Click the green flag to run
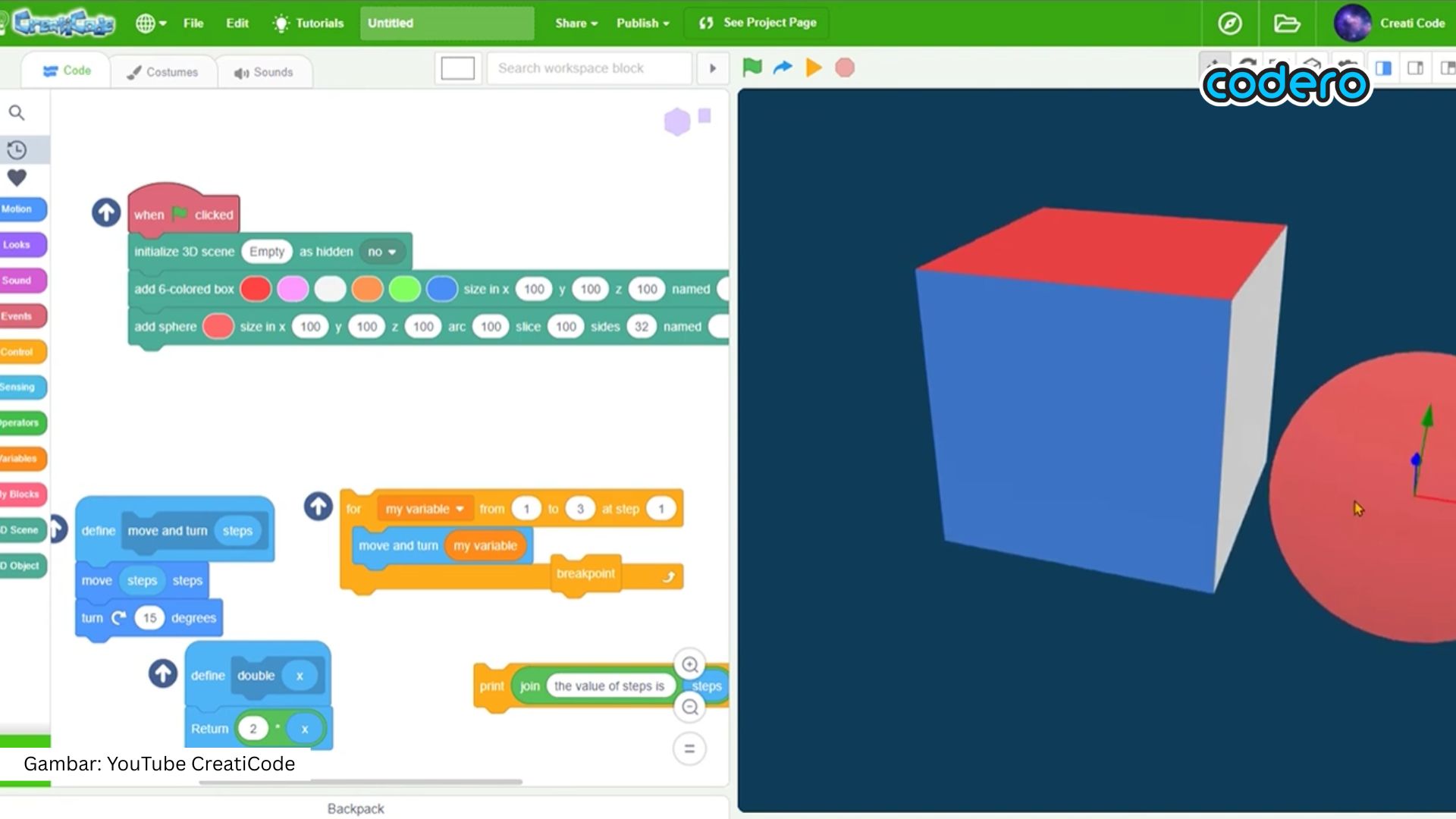 (752, 67)
